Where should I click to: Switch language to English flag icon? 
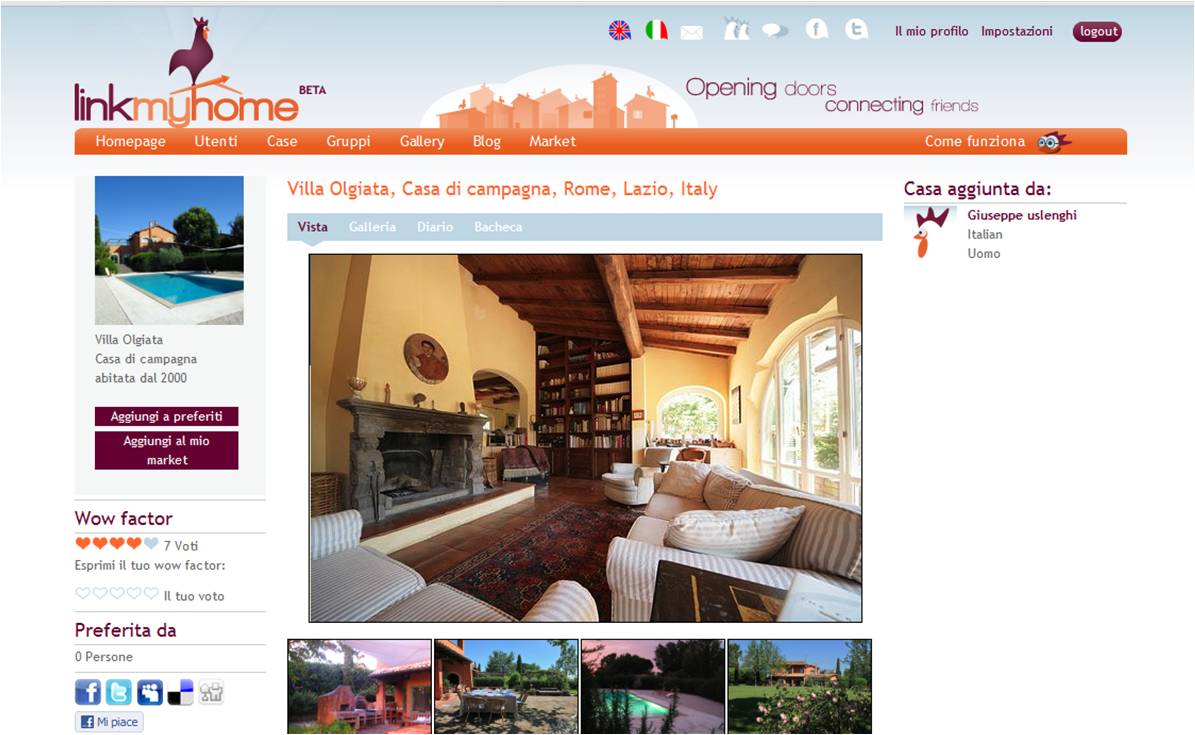(x=620, y=30)
